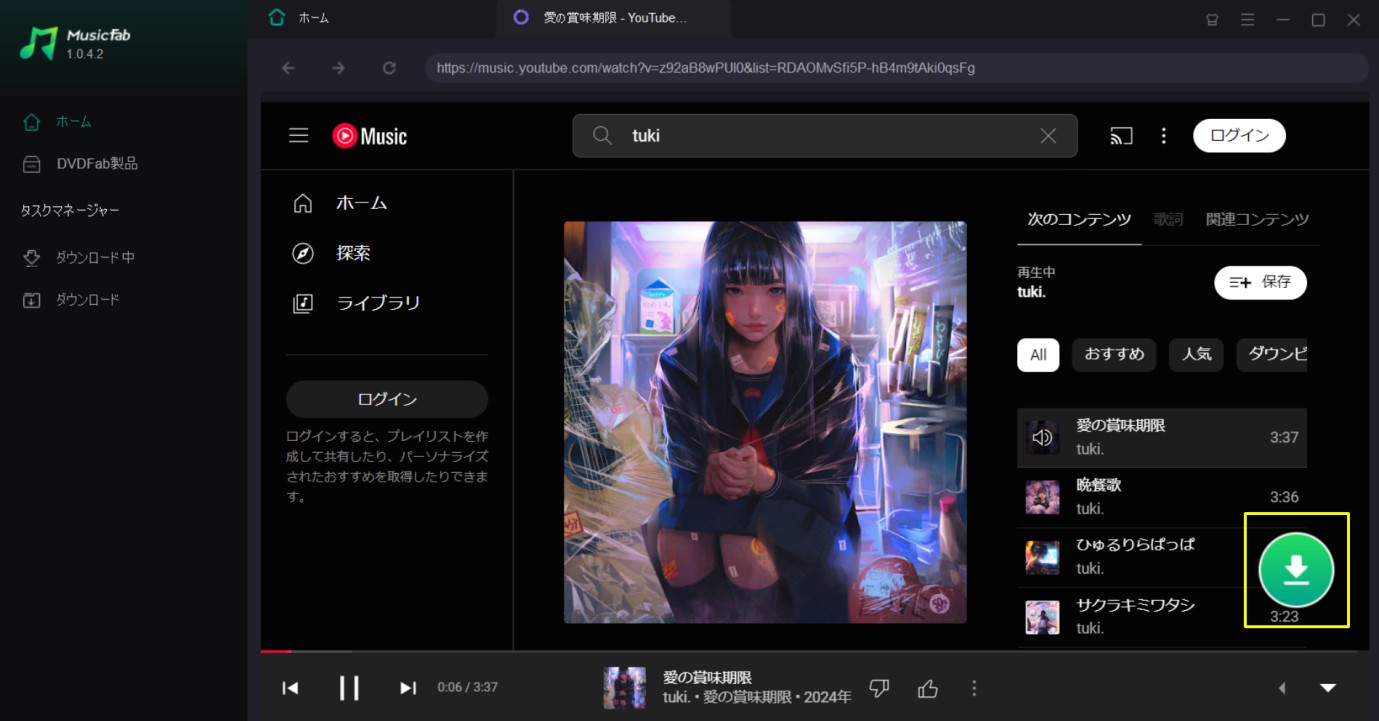
Task: Reload the current page
Action: pos(389,68)
